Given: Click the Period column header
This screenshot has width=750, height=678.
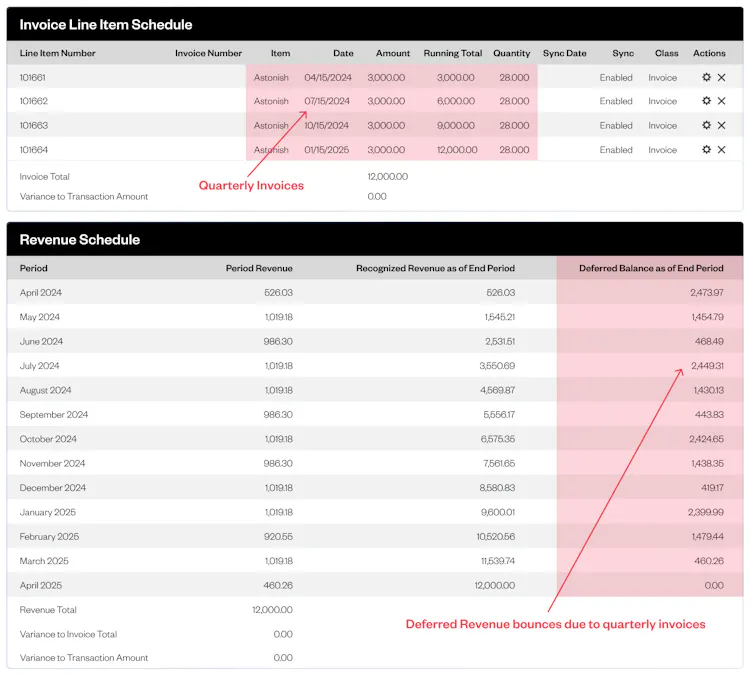Looking at the screenshot, I should (x=33, y=268).
